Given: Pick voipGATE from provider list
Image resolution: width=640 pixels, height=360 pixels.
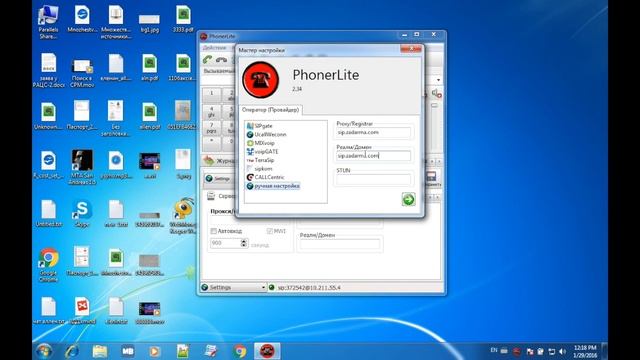Looking at the screenshot, I should click(x=262, y=151).
